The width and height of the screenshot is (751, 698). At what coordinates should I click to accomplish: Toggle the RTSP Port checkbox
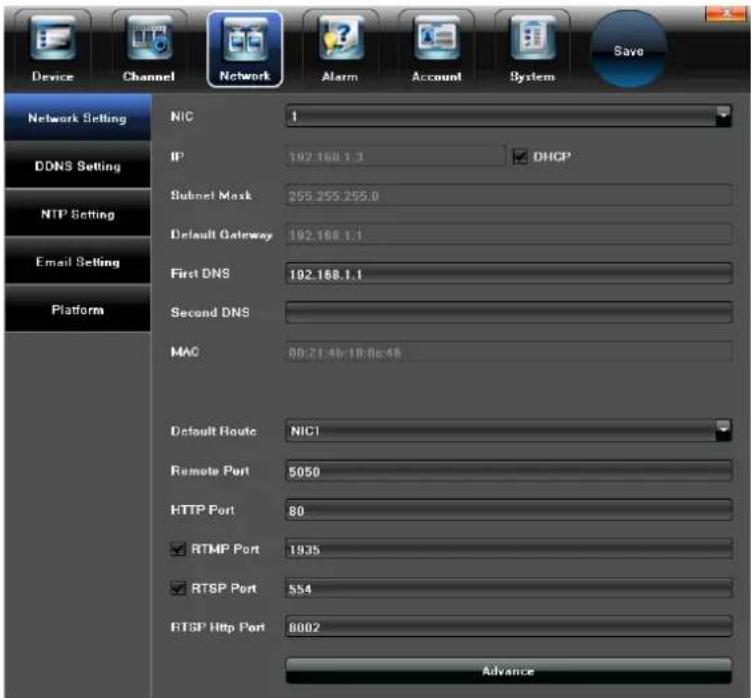point(178,588)
